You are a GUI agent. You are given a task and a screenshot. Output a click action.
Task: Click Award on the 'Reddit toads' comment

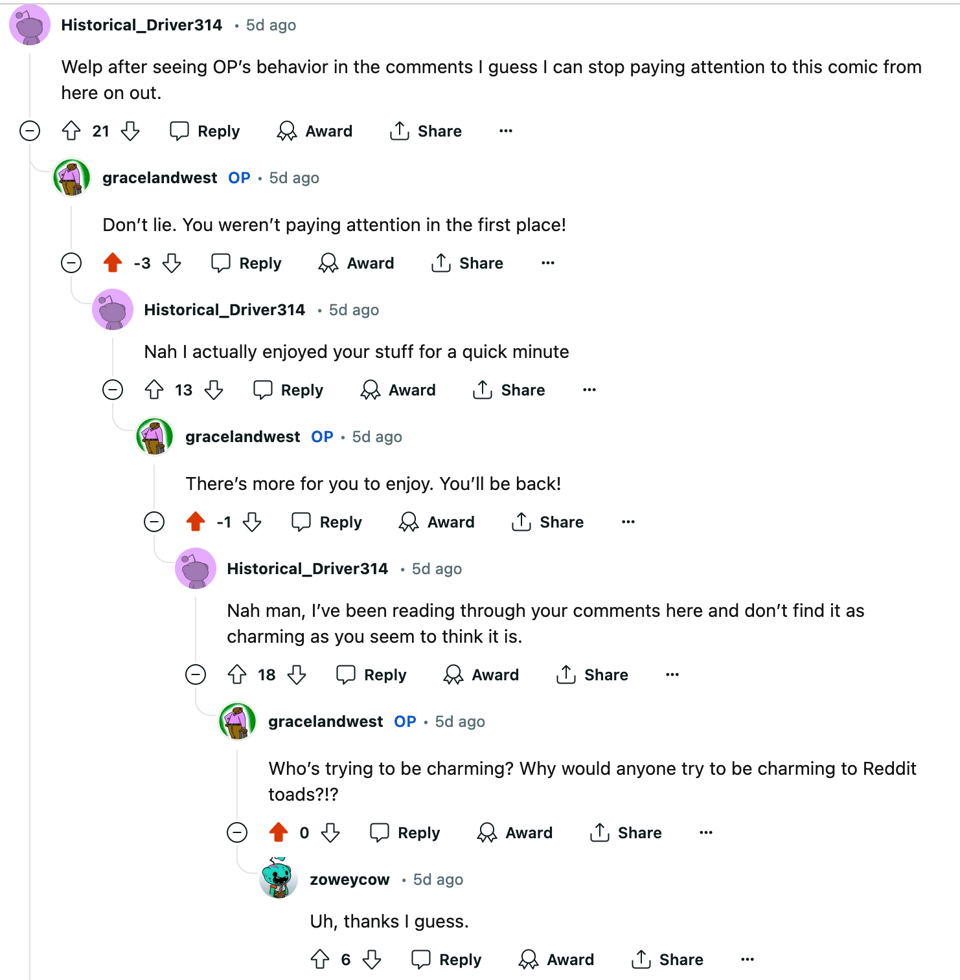click(x=515, y=833)
